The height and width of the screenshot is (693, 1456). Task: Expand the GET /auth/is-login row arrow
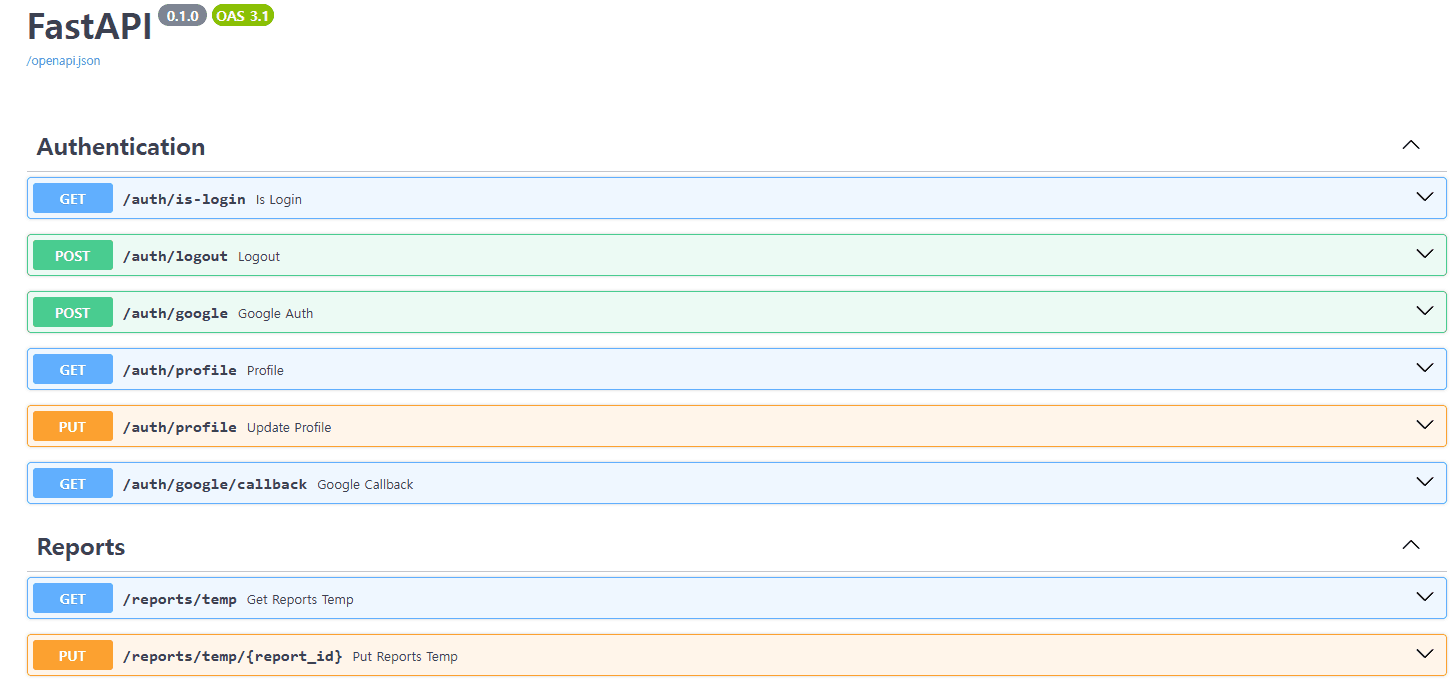point(1425,197)
